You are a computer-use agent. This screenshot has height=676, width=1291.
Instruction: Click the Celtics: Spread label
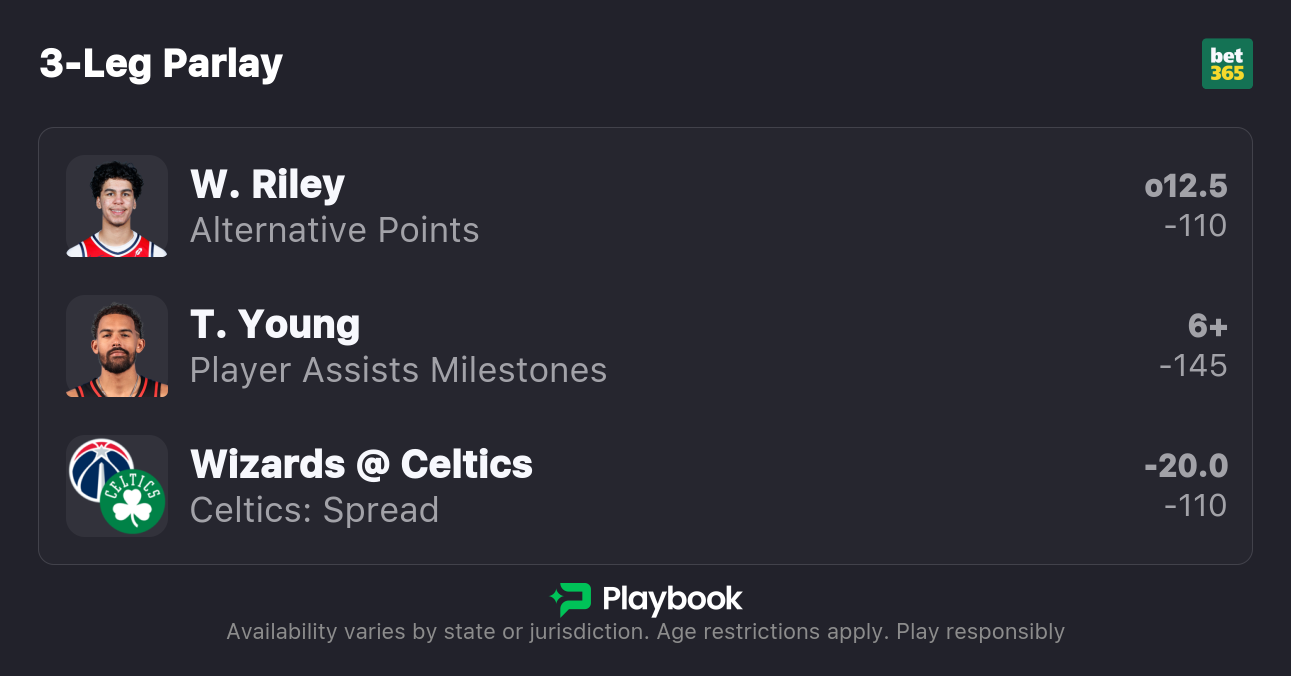click(x=314, y=510)
